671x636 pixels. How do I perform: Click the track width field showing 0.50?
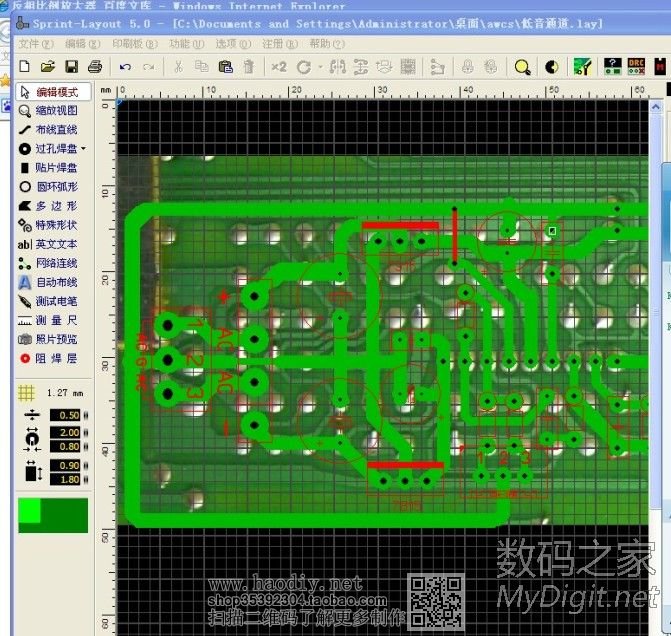69,415
